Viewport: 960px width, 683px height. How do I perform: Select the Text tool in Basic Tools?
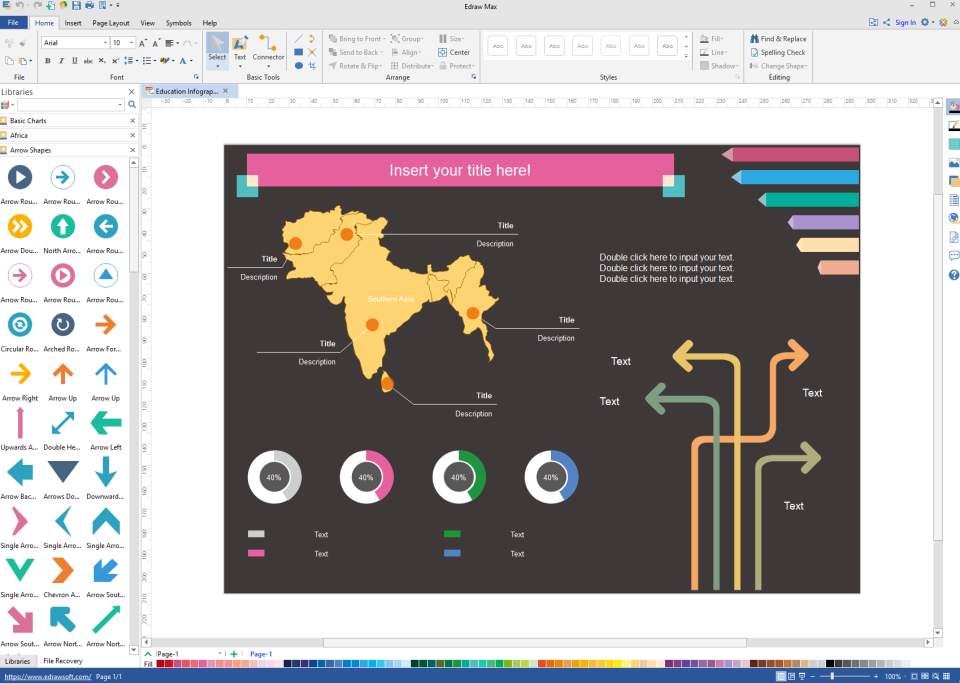tap(239, 51)
